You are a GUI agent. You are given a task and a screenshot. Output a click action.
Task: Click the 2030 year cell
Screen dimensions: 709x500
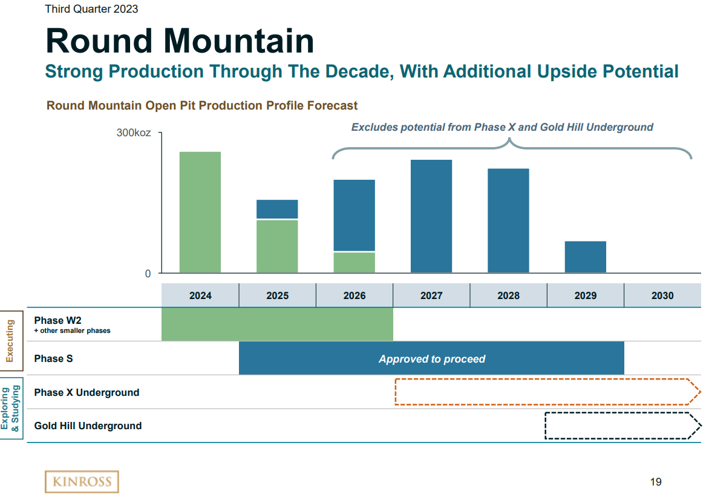pyautogui.click(x=662, y=295)
